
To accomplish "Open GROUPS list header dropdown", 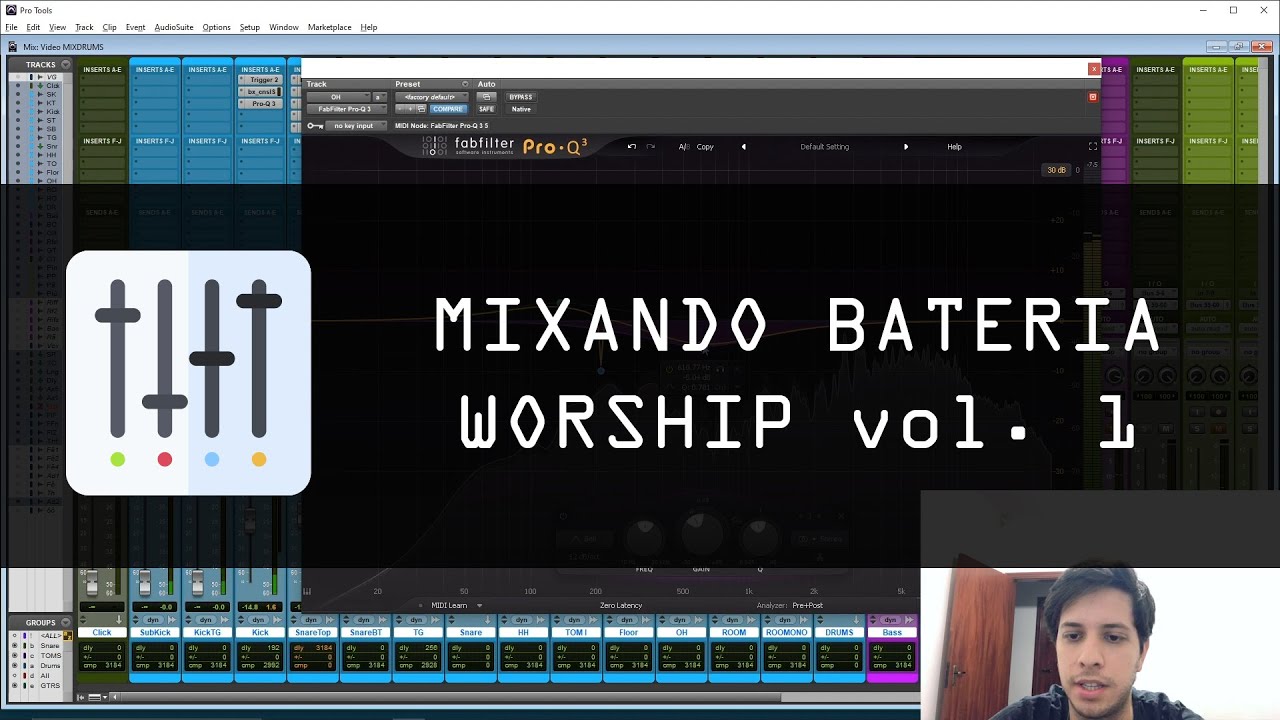I will tap(66, 623).
